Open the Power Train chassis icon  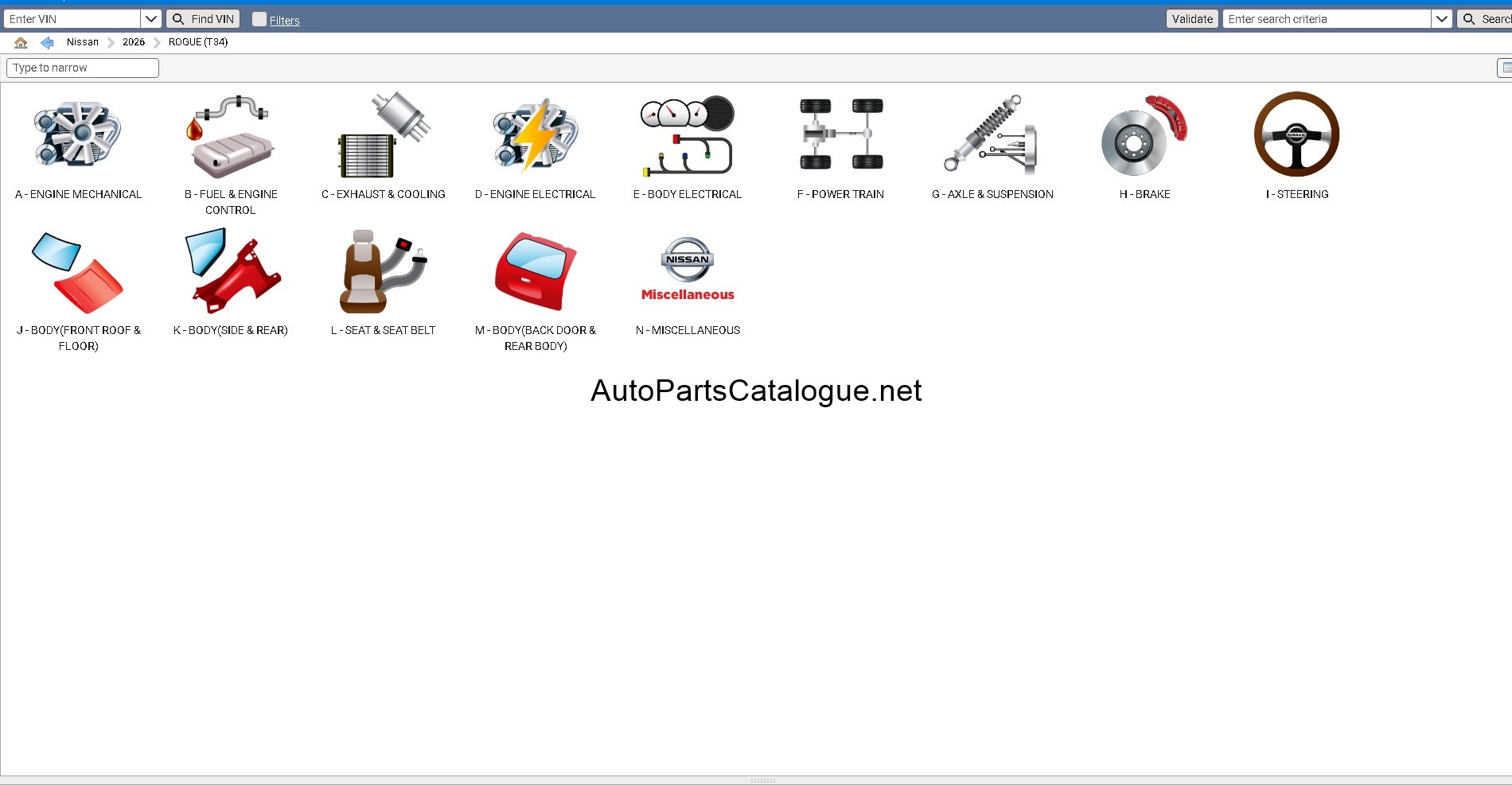[x=841, y=134]
